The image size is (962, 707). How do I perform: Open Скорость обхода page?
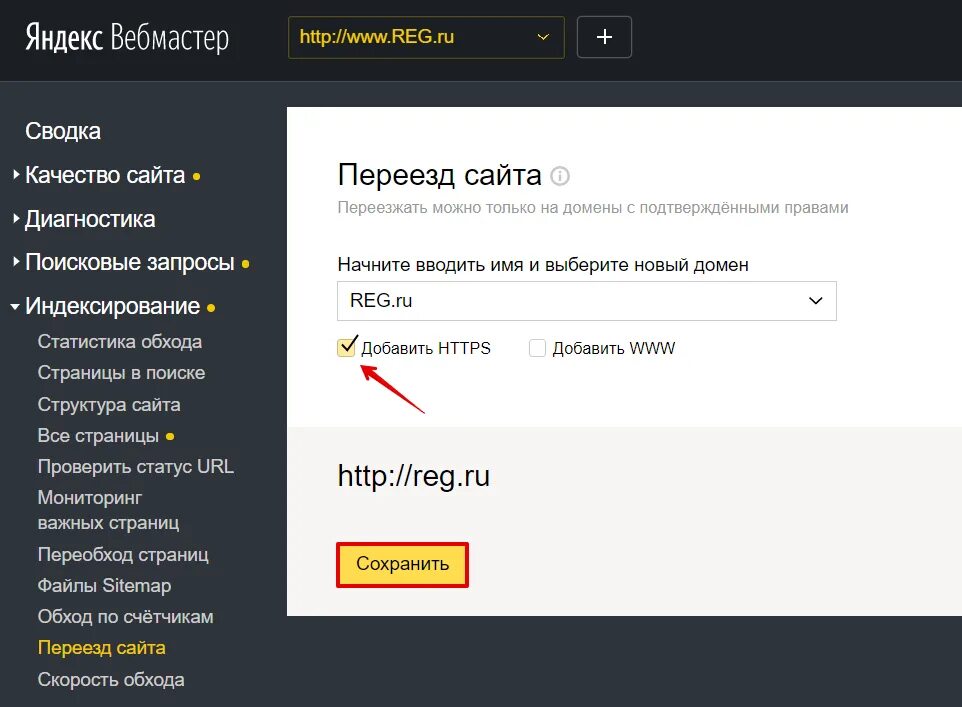click(x=111, y=680)
